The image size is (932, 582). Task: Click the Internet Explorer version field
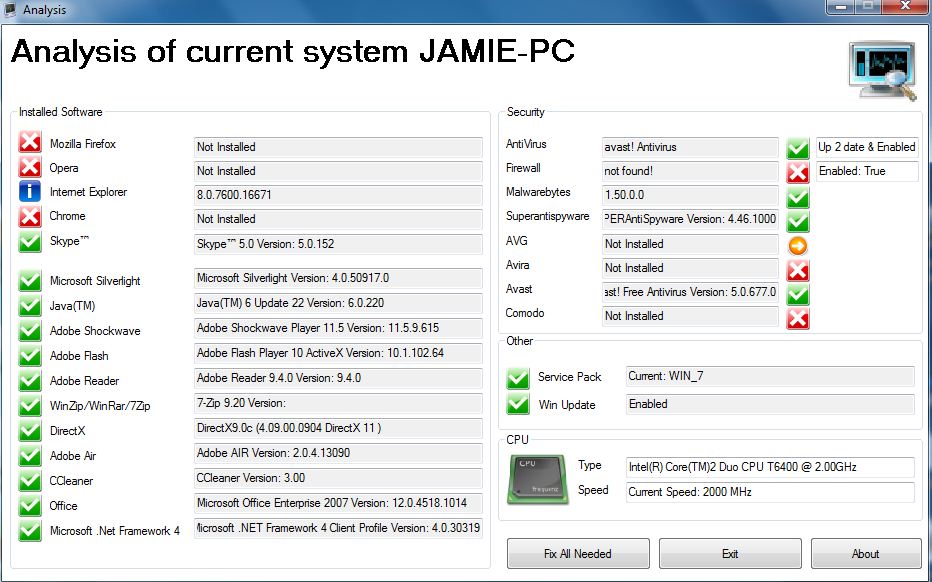[338, 195]
